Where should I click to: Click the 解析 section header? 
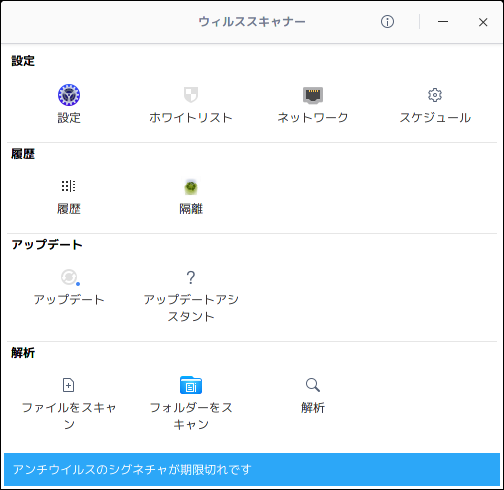coord(23,353)
